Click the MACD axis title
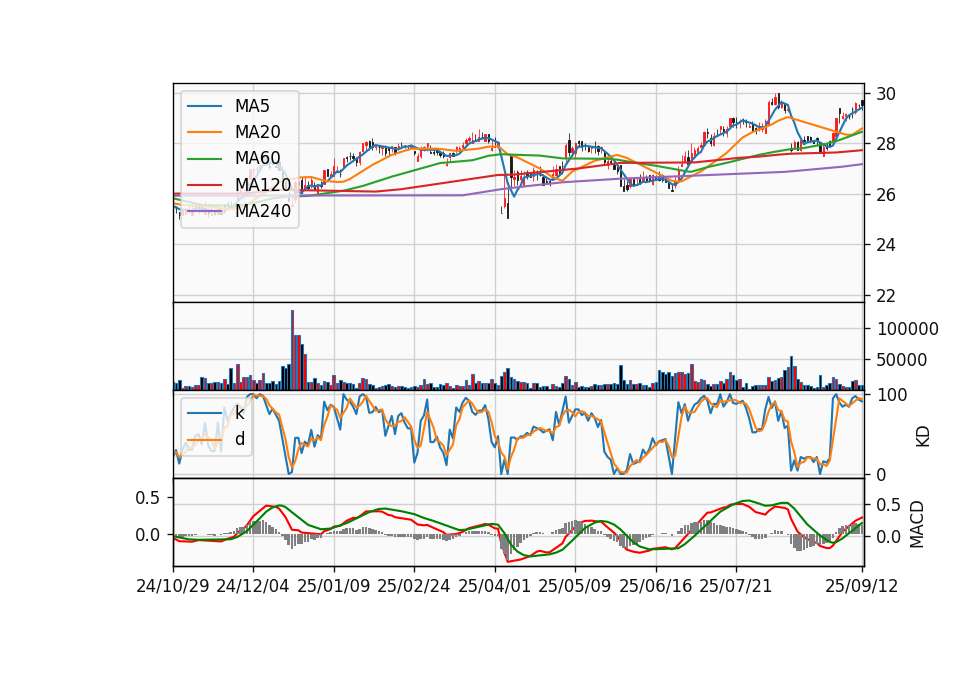 [x=917, y=524]
